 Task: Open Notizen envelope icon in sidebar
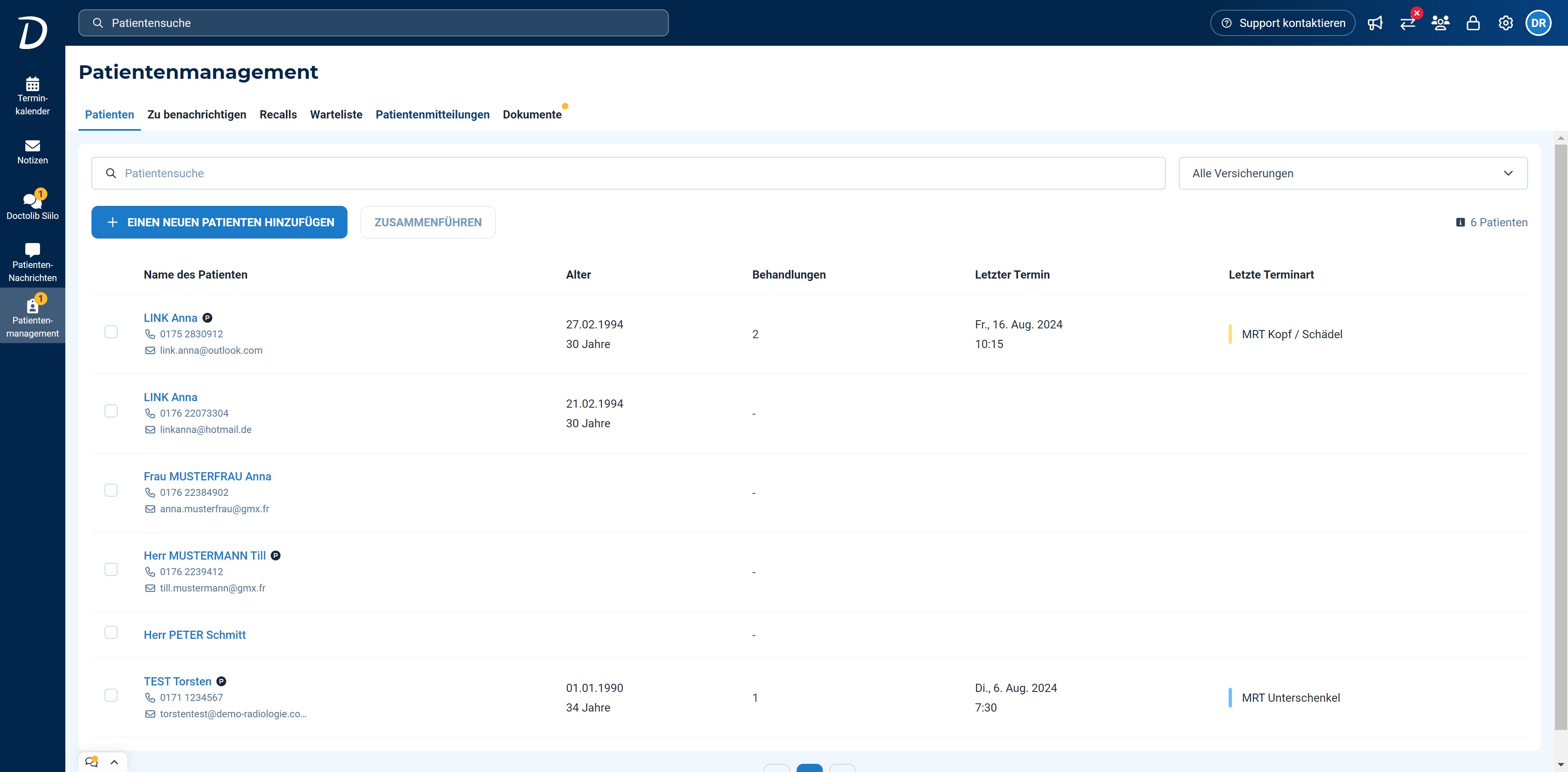click(x=32, y=146)
